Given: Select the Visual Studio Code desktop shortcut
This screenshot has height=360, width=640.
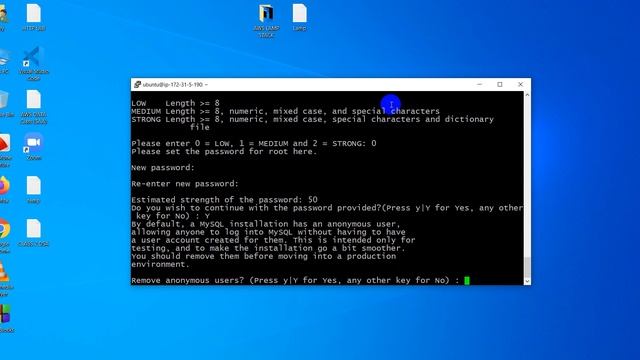Looking at the screenshot, I should 33,63.
